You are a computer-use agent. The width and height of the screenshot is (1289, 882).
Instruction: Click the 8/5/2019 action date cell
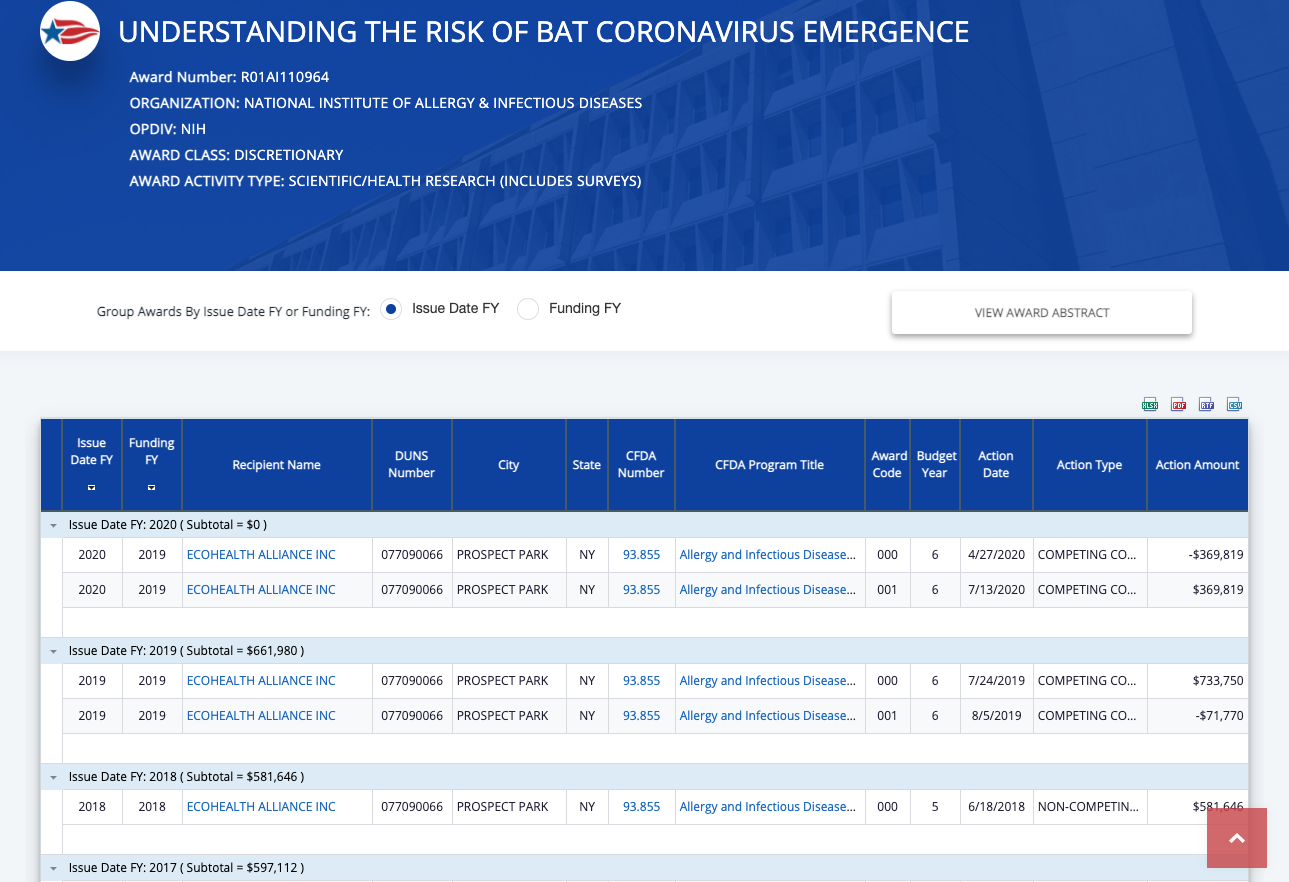pyautogui.click(x=996, y=716)
